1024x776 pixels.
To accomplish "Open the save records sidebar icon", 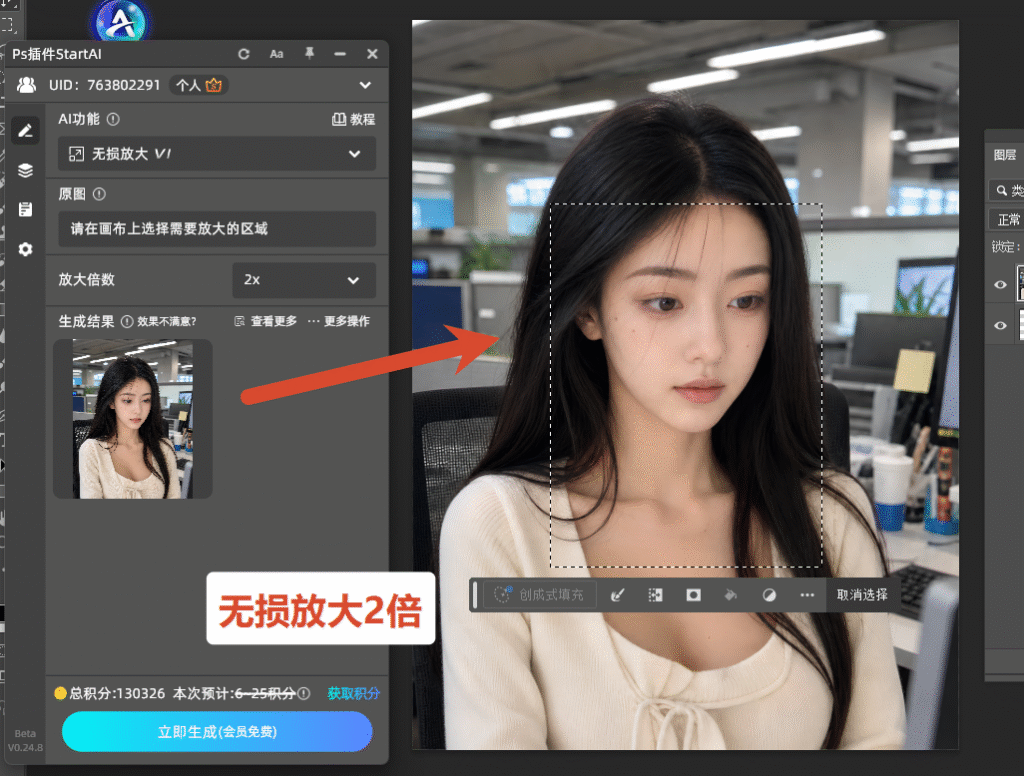I will 25,210.
